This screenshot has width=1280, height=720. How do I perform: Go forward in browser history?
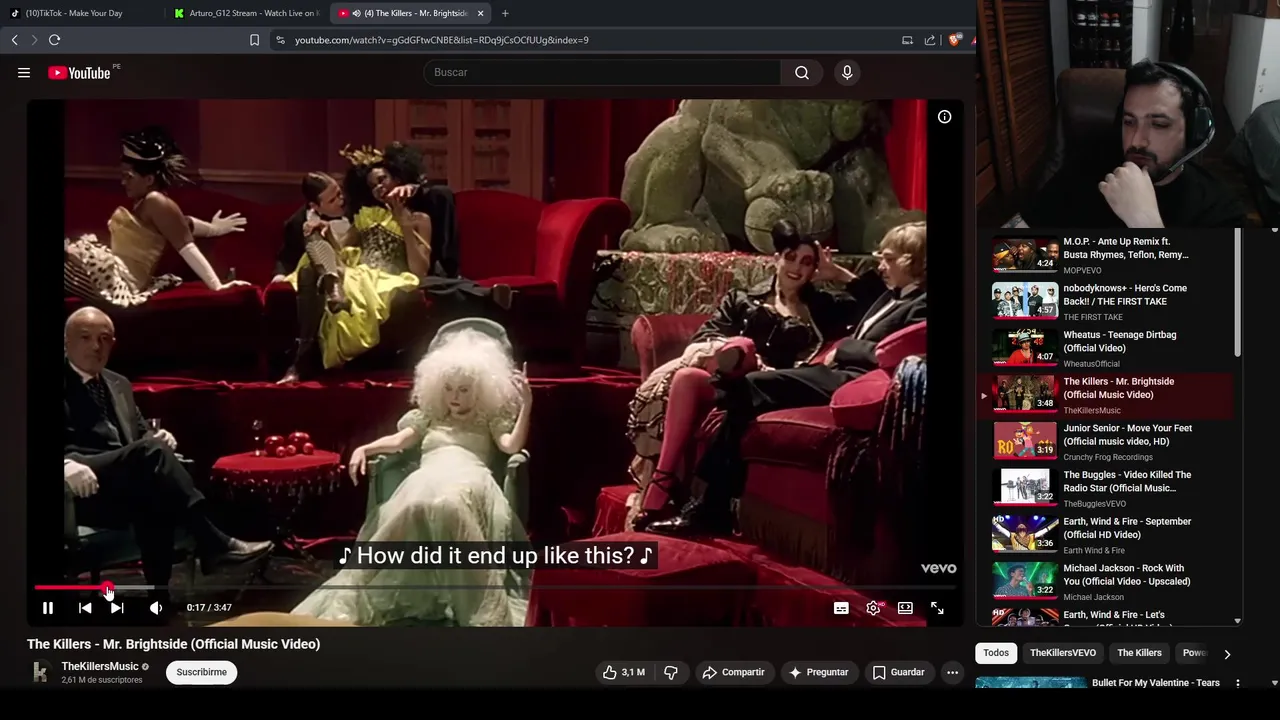pyautogui.click(x=34, y=40)
